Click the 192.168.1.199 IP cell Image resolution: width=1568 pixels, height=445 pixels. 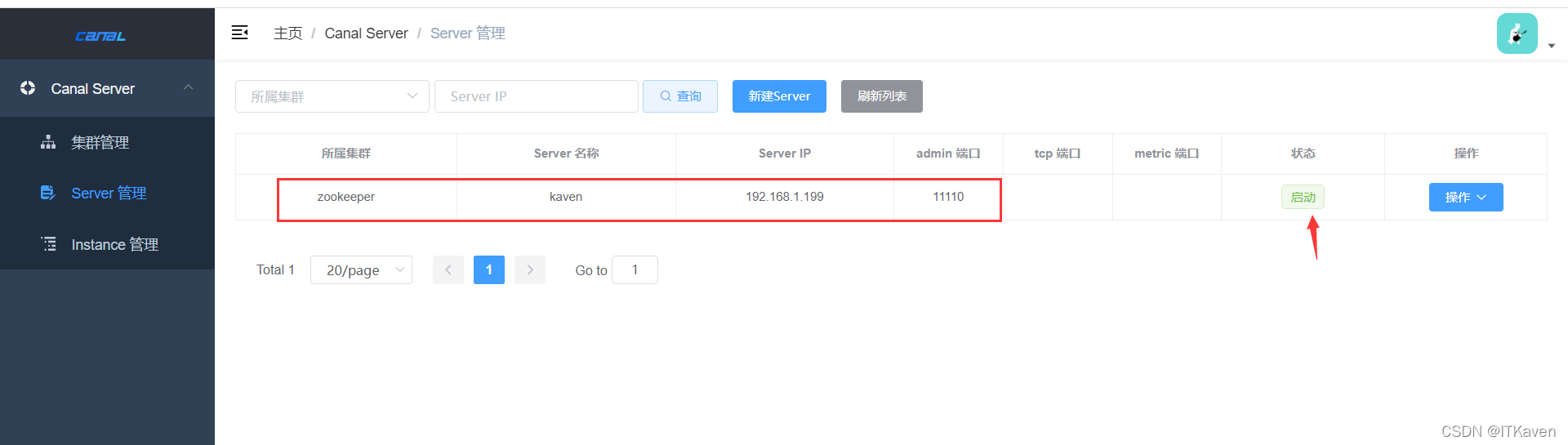coord(785,197)
